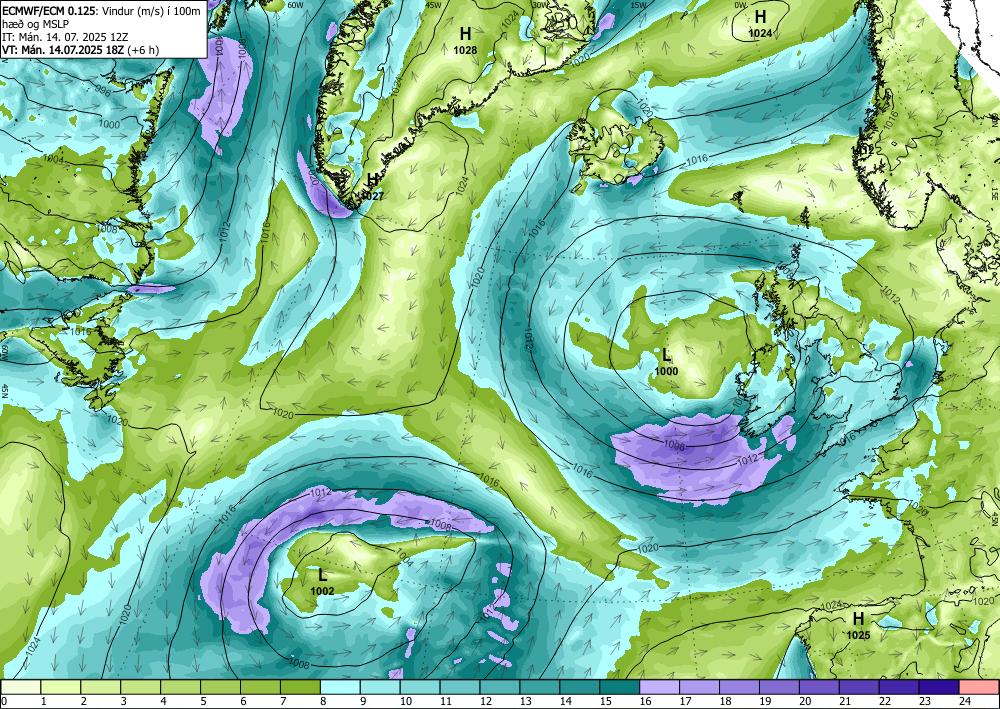Click the 15–16 m/s dark teal legend swatch
The width and height of the screenshot is (1000, 709).
(x=619, y=687)
